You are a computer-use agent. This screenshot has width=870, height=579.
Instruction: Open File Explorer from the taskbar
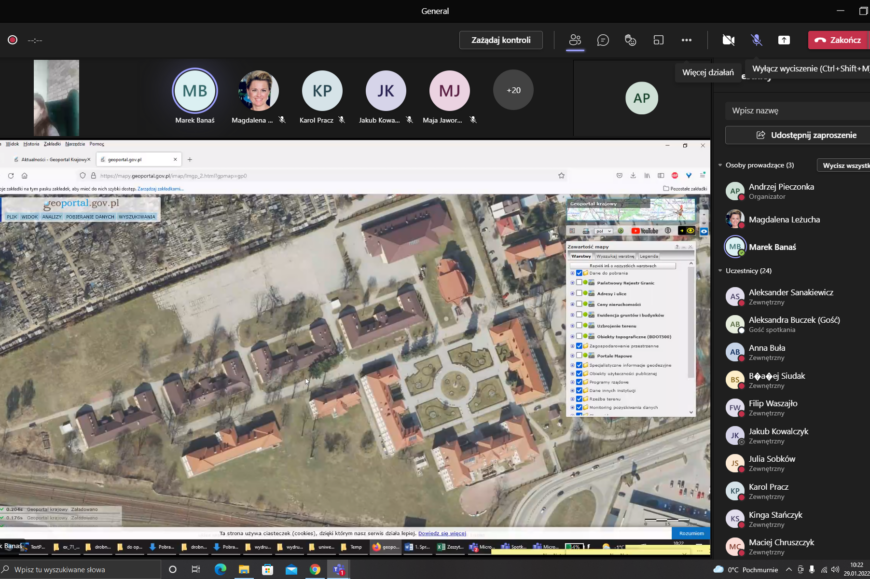click(244, 570)
